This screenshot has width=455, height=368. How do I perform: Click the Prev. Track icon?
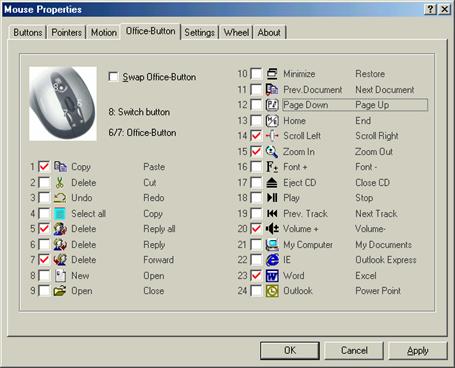pyautogui.click(x=272, y=214)
